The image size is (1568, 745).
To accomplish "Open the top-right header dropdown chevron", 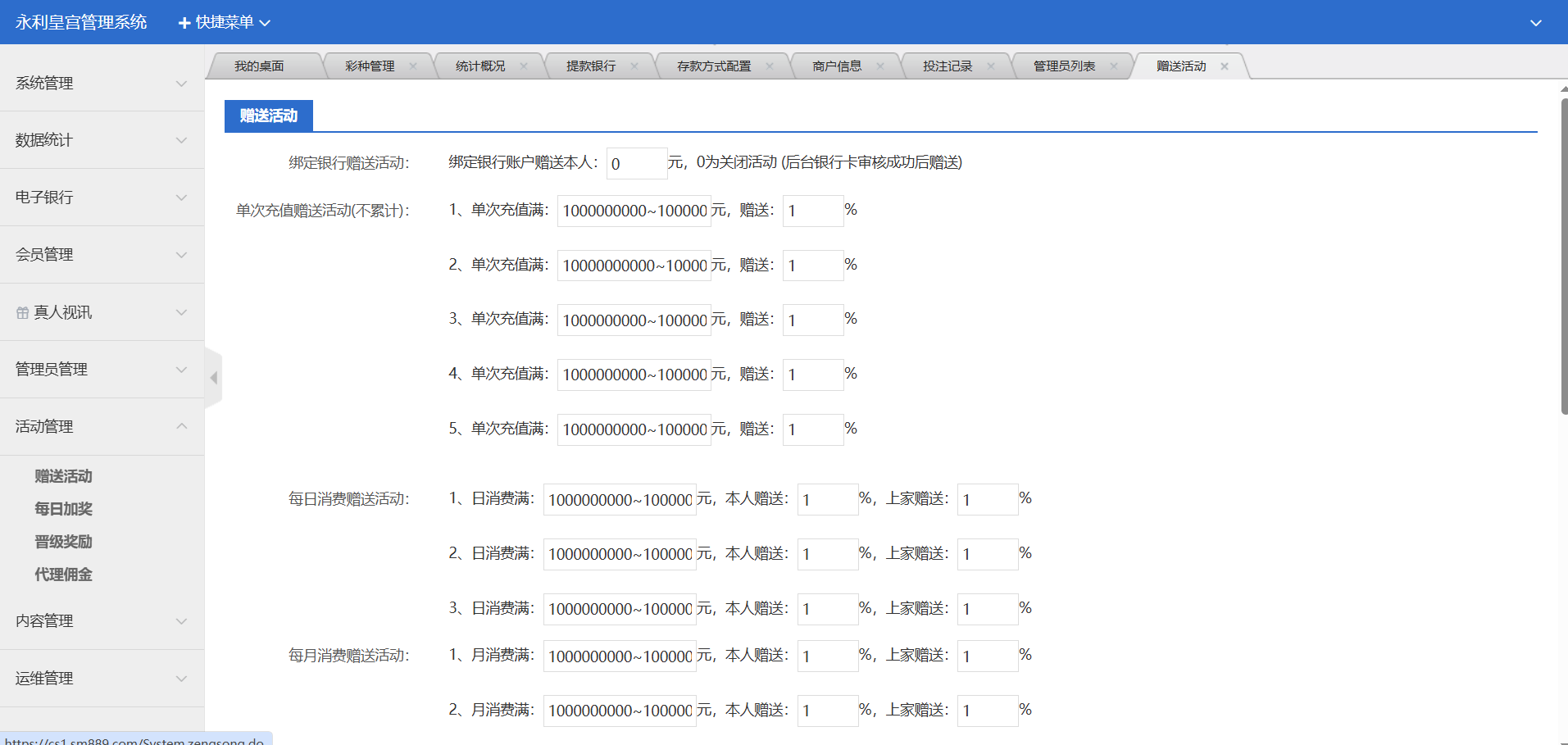I will 1536,23.
